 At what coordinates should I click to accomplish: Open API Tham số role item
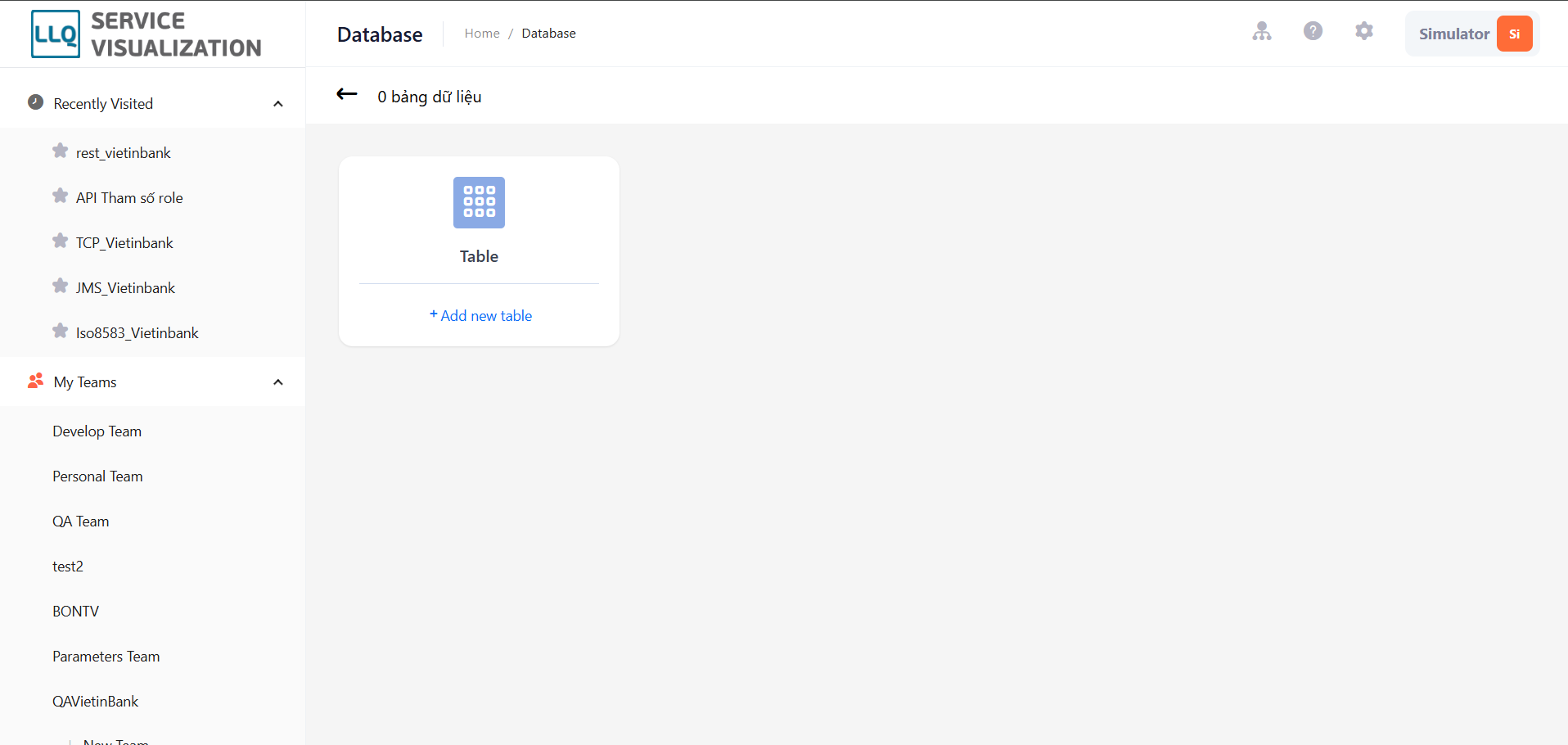(x=129, y=198)
